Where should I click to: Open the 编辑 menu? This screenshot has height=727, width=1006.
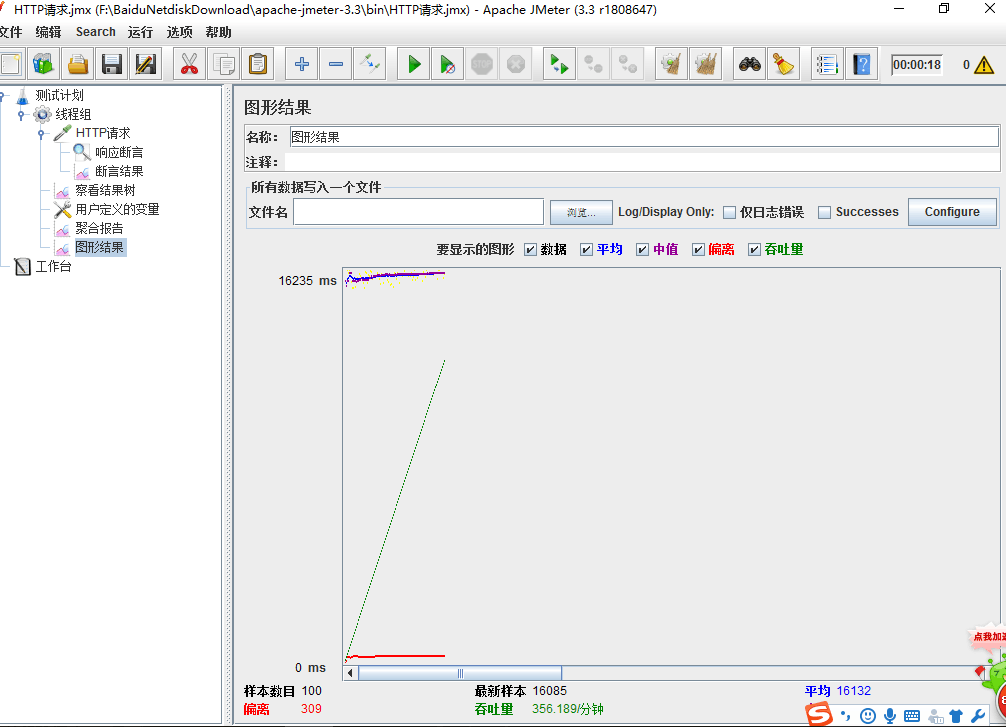point(48,32)
